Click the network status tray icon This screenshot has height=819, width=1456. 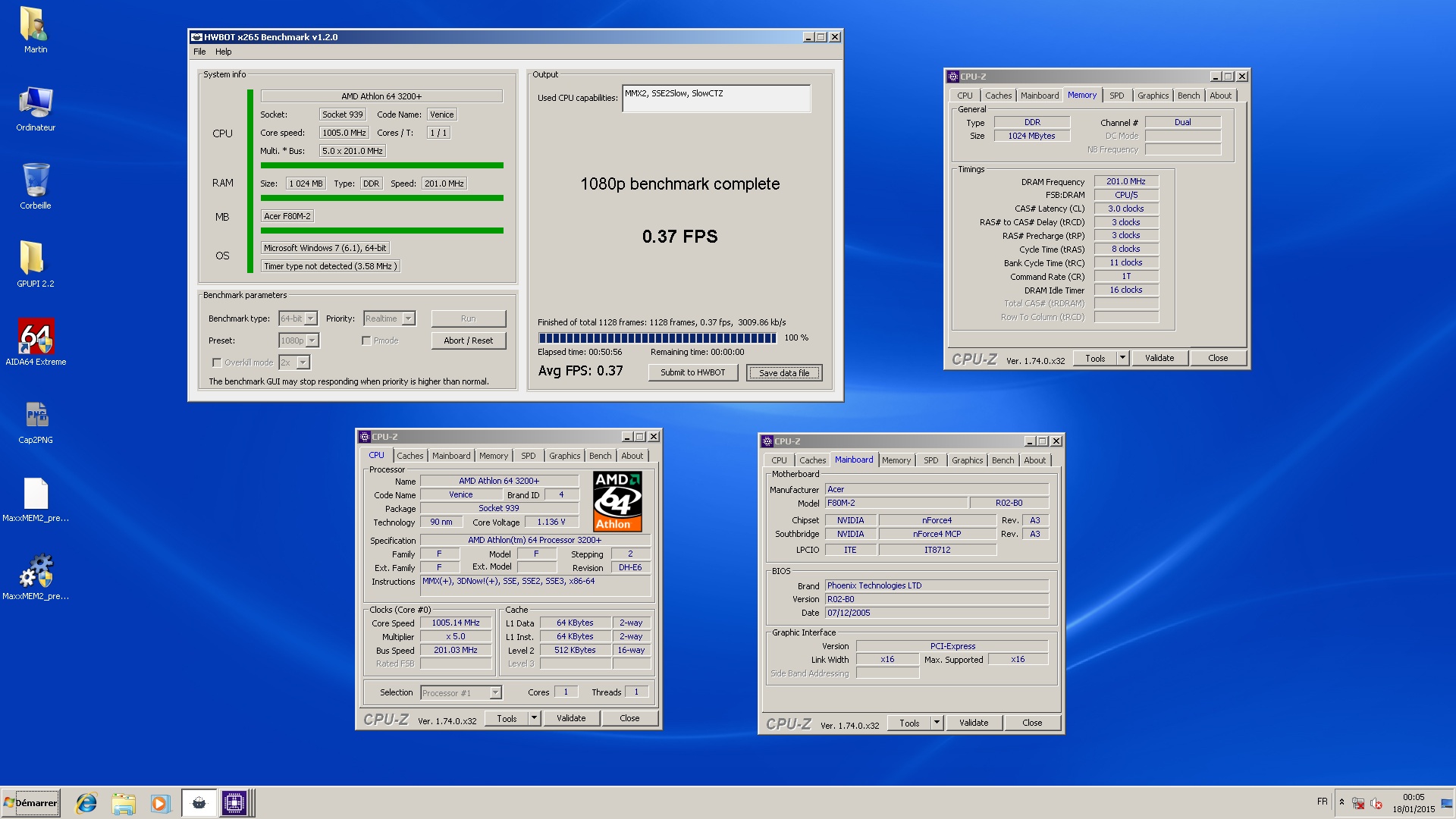click(x=1358, y=803)
